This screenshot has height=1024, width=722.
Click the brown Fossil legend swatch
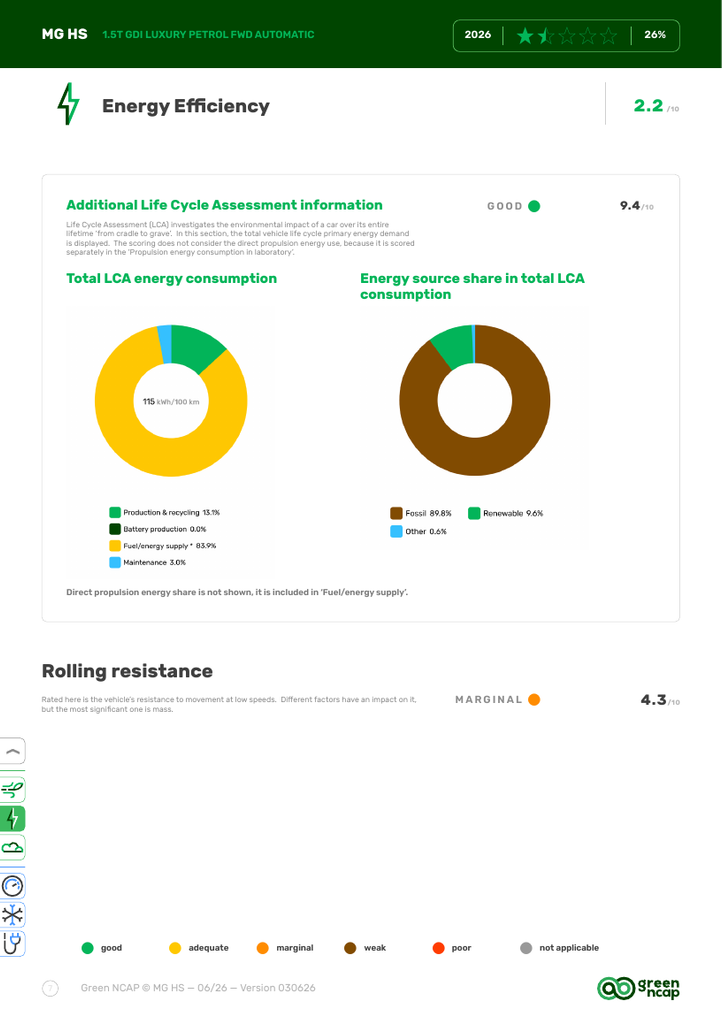[x=396, y=513]
